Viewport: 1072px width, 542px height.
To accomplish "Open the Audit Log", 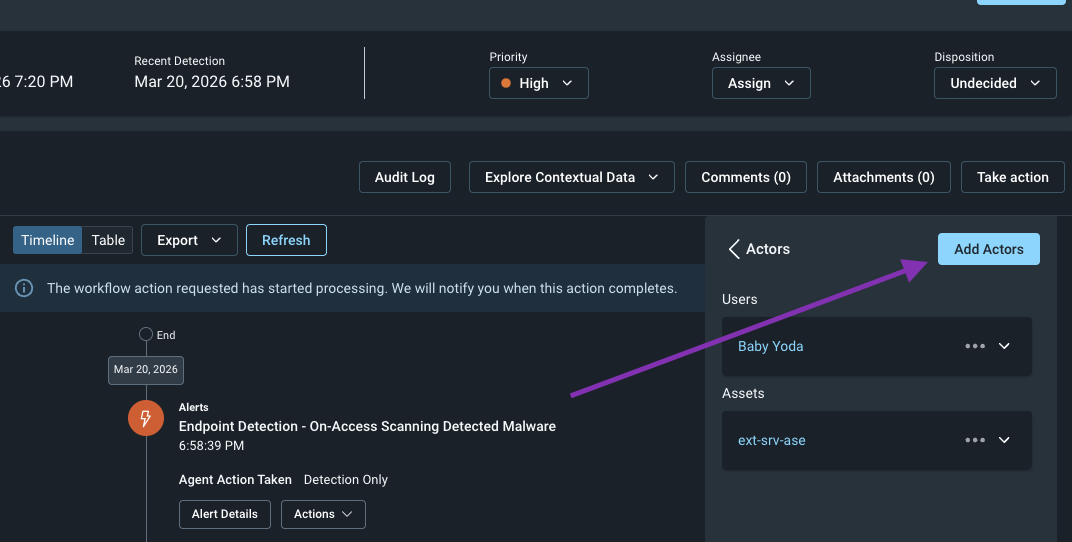I will pos(404,177).
